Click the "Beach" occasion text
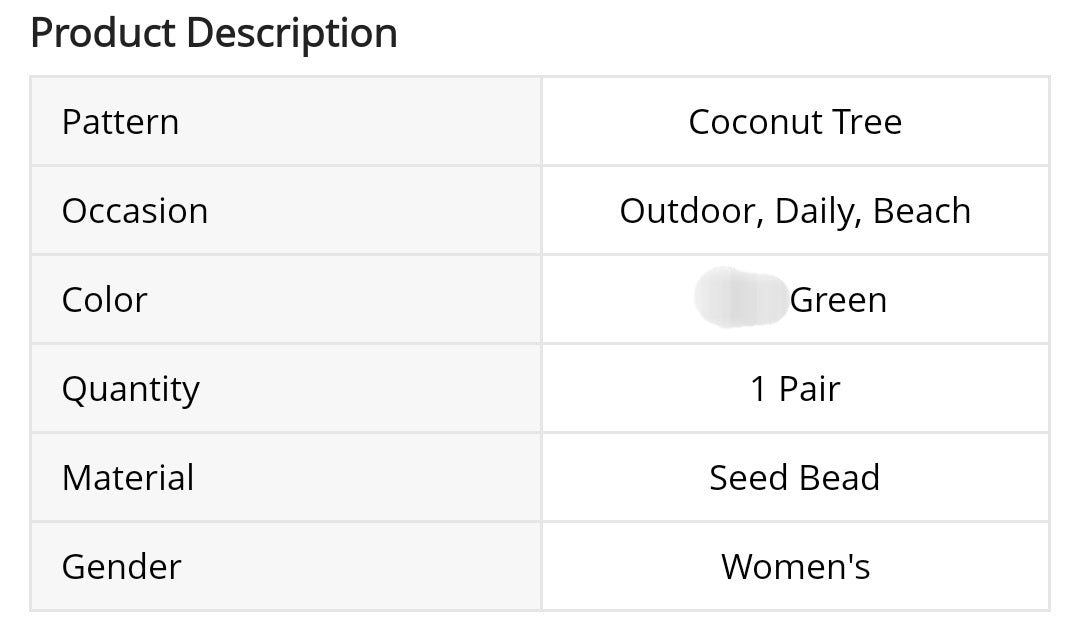The image size is (1080, 644). point(921,211)
